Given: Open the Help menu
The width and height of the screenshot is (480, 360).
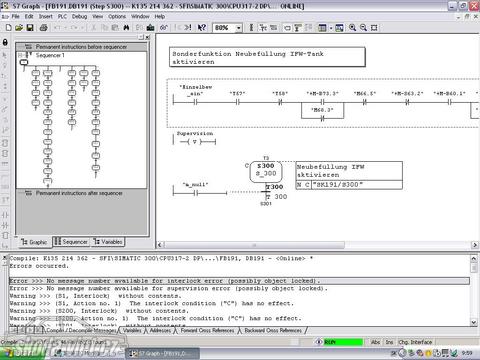Looking at the screenshot, I should tap(160, 16).
